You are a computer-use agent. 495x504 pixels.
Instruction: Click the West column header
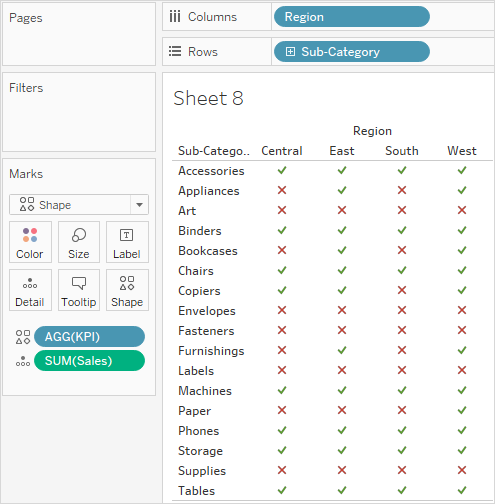coord(462,151)
